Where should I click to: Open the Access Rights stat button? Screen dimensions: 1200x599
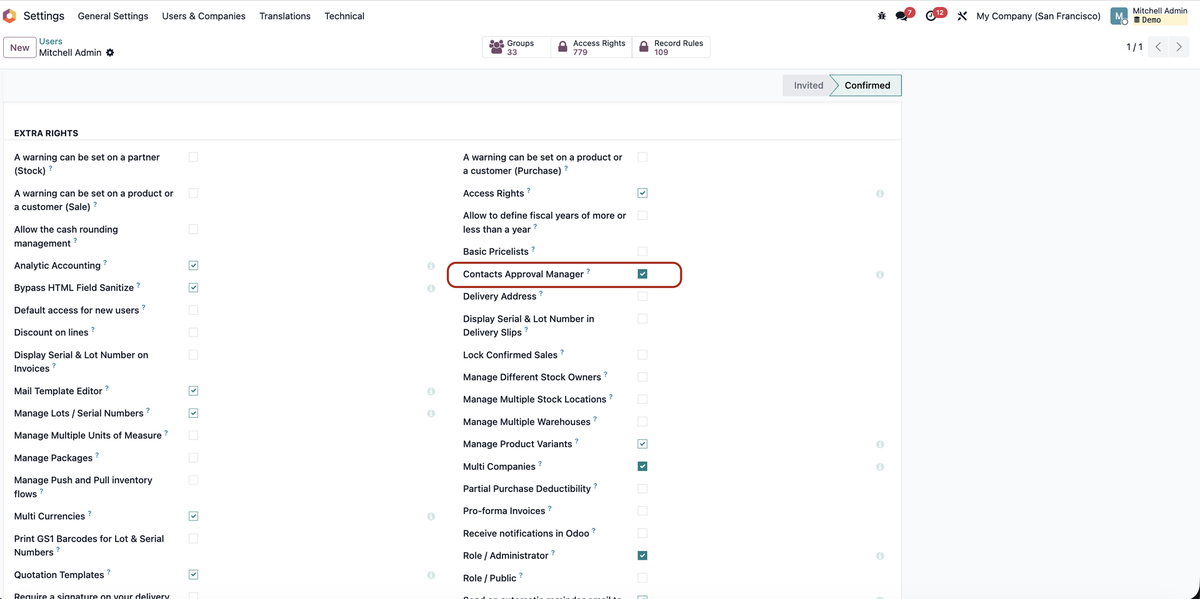coord(591,47)
